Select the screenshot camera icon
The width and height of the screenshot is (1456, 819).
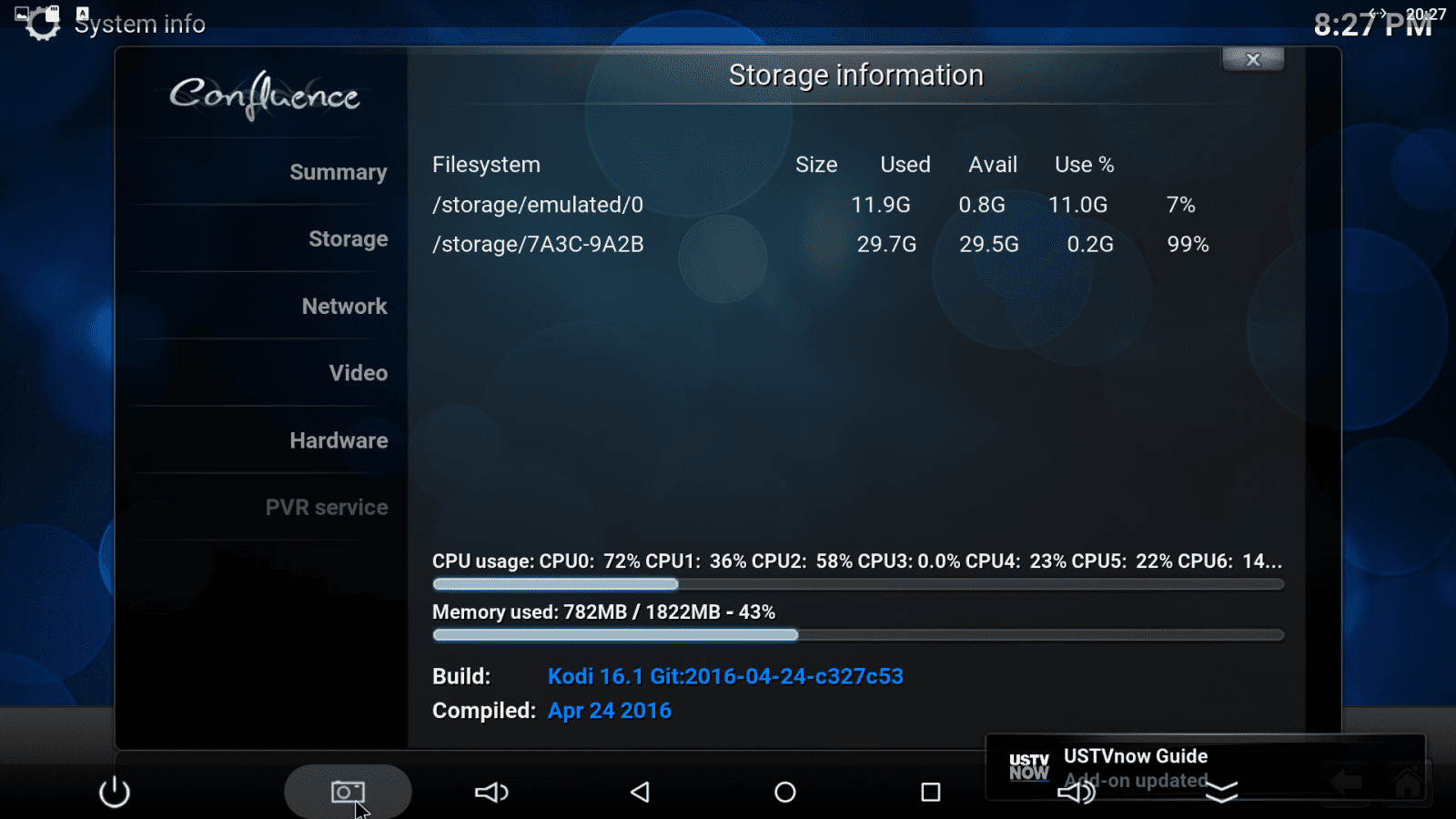point(349,791)
